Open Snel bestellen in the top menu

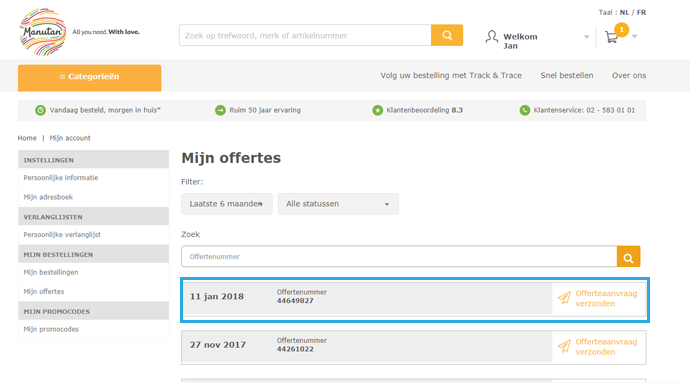[x=567, y=75]
